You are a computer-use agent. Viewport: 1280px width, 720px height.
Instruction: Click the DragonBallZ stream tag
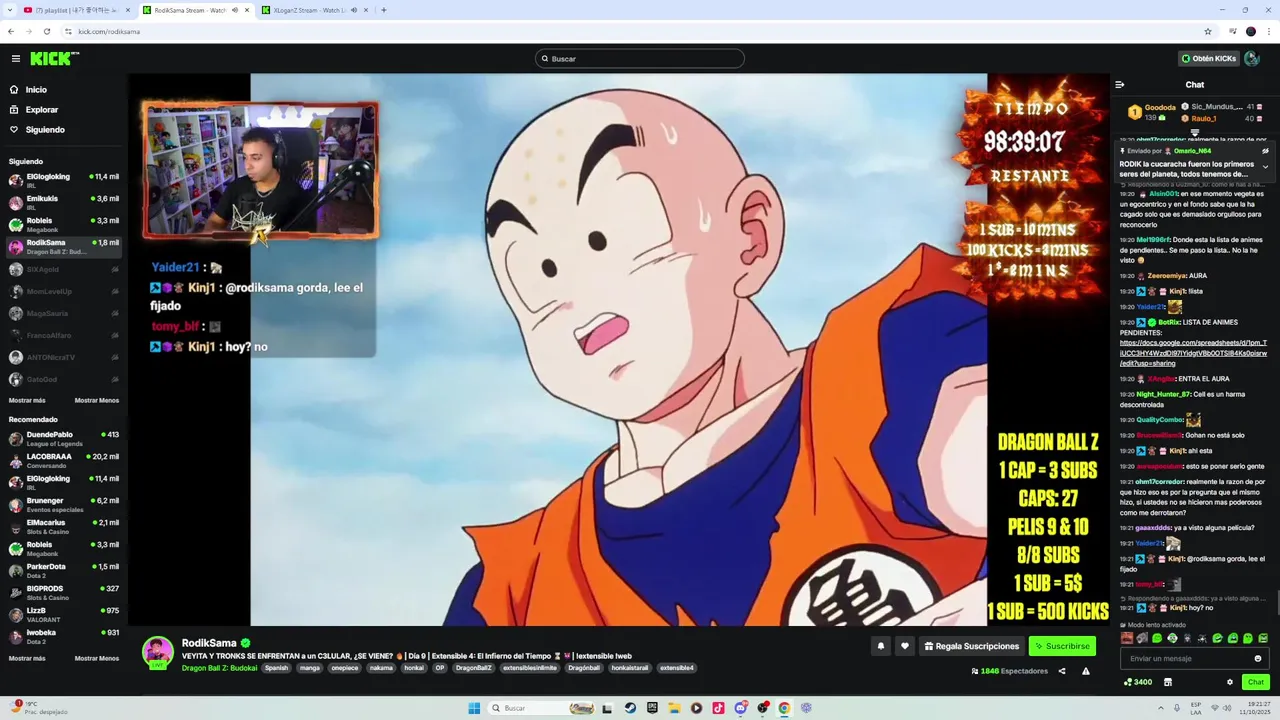tap(474, 668)
